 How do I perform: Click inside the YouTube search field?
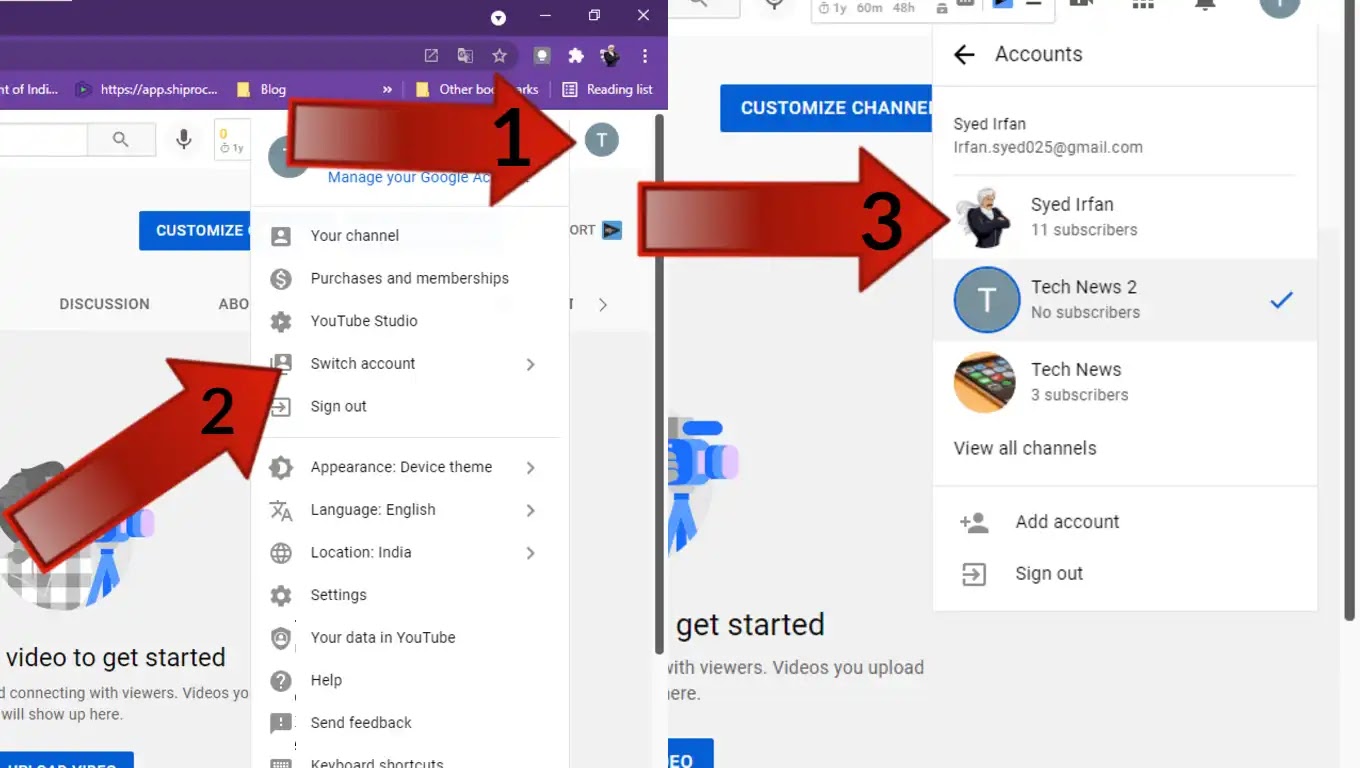tap(44, 140)
